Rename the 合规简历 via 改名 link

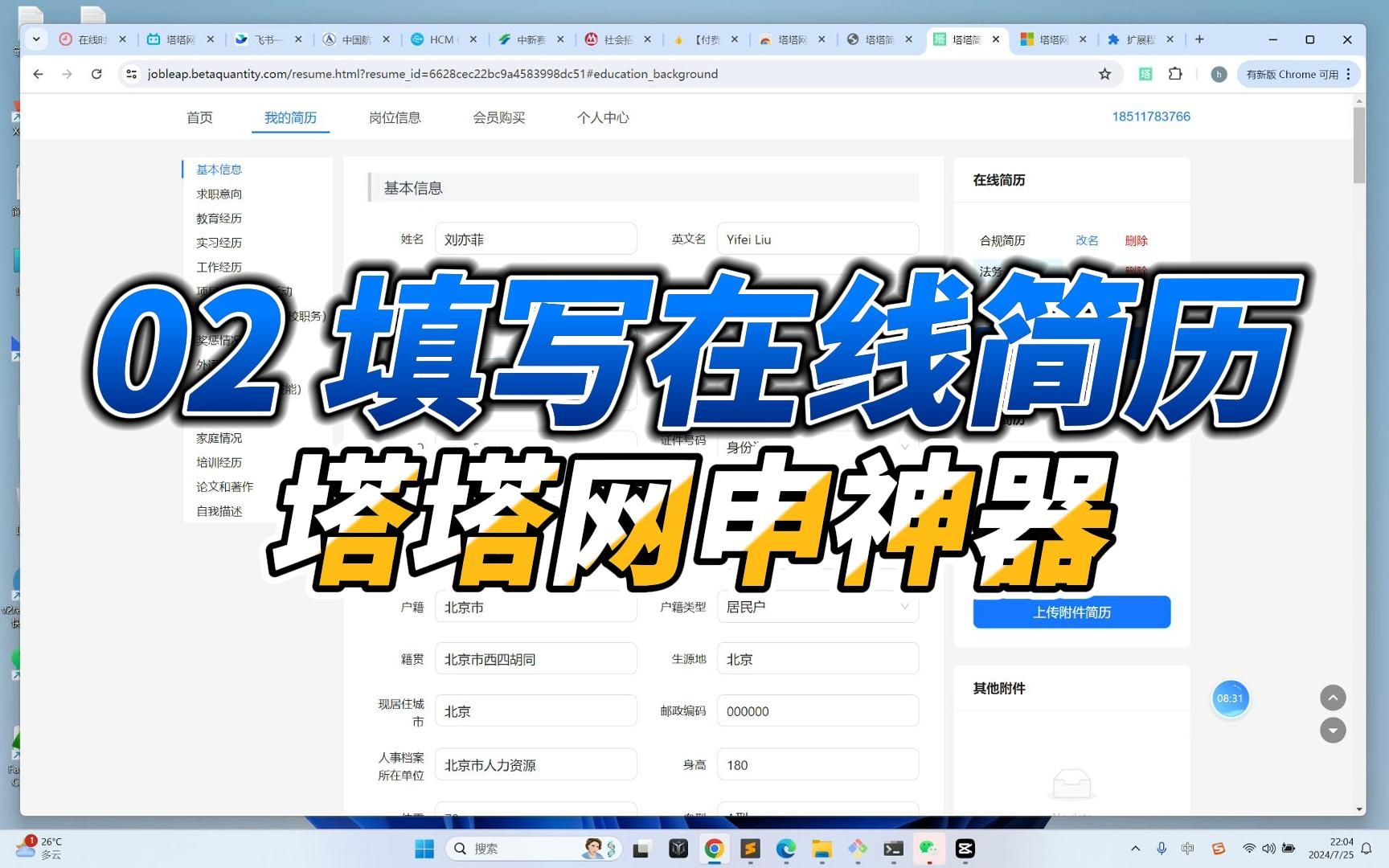point(1087,240)
